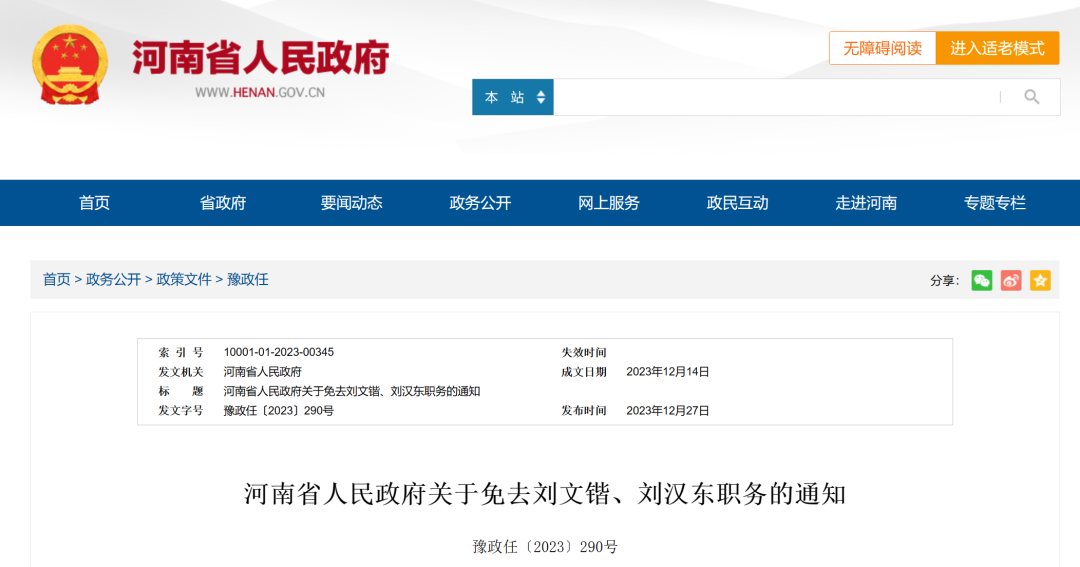Navigate to 走进河南 section
Screen dimensions: 1080x567
click(866, 203)
